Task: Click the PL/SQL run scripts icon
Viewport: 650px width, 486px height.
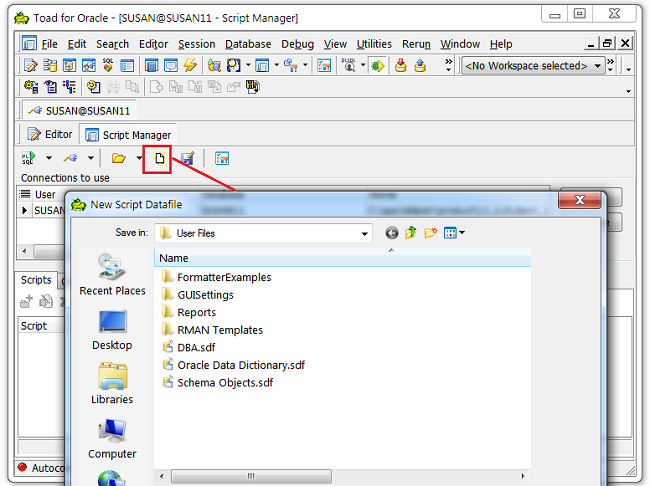Action: [29, 158]
